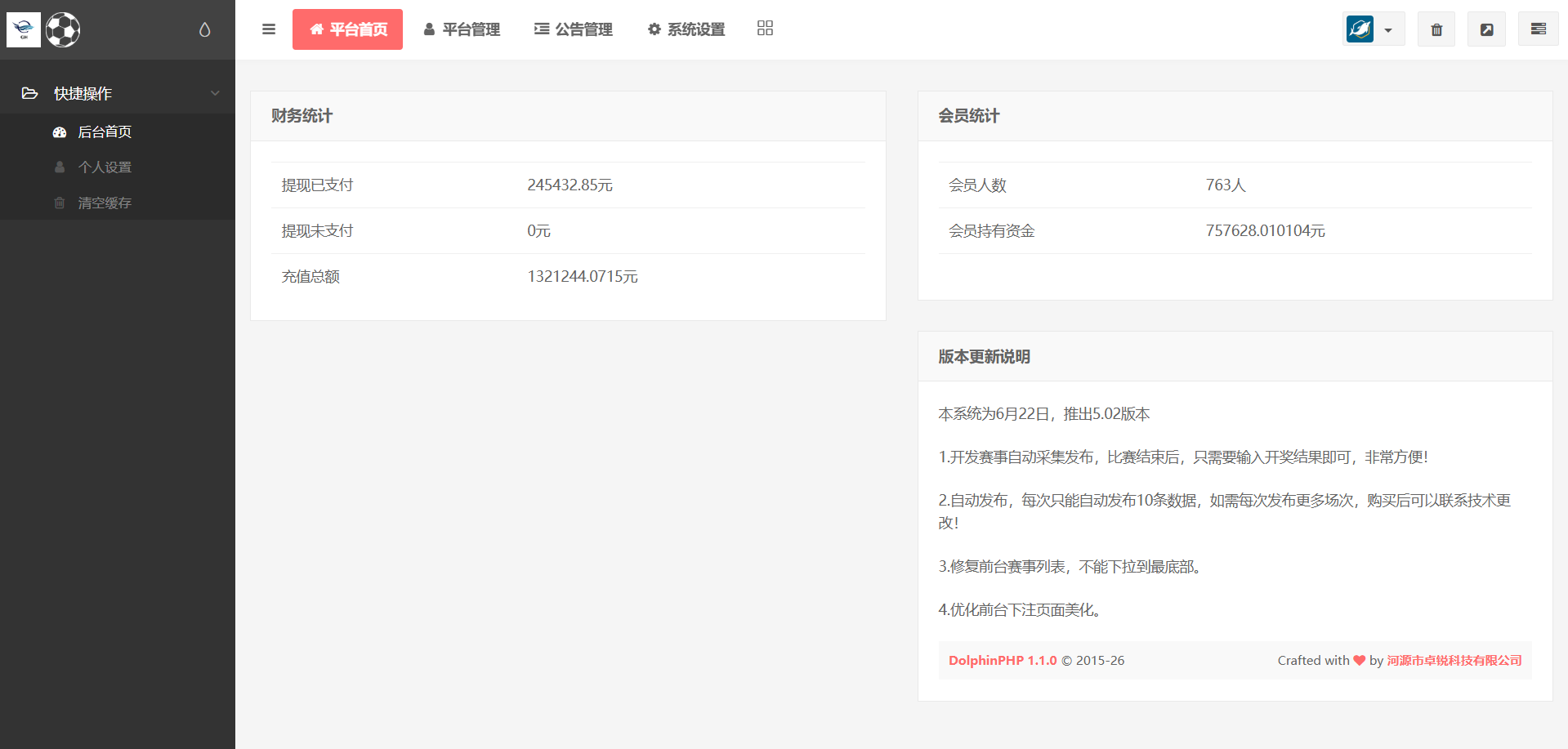Open 公告管理 menu
Viewport: 1568px width, 749px height.
573,29
